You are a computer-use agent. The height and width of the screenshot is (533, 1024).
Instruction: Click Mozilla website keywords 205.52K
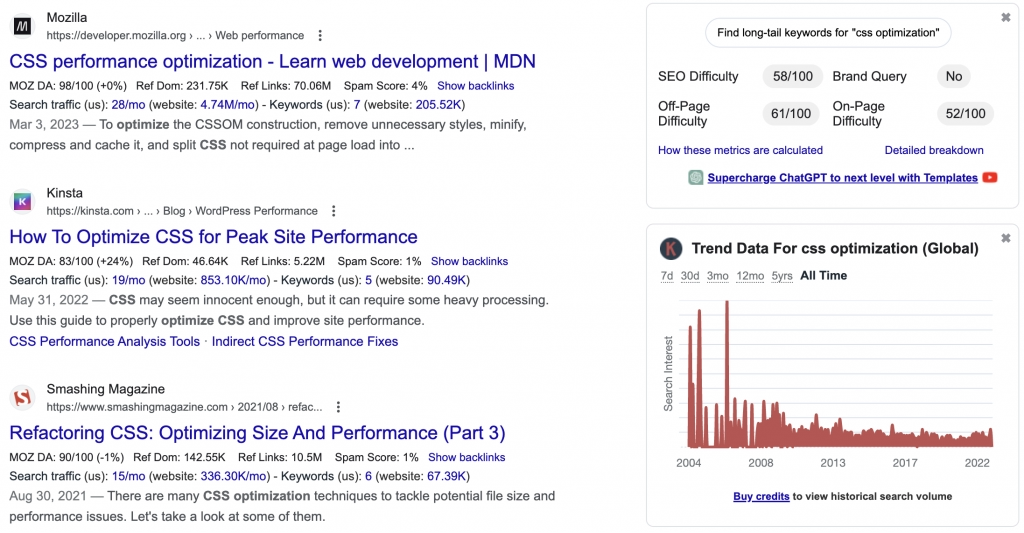click(x=438, y=105)
